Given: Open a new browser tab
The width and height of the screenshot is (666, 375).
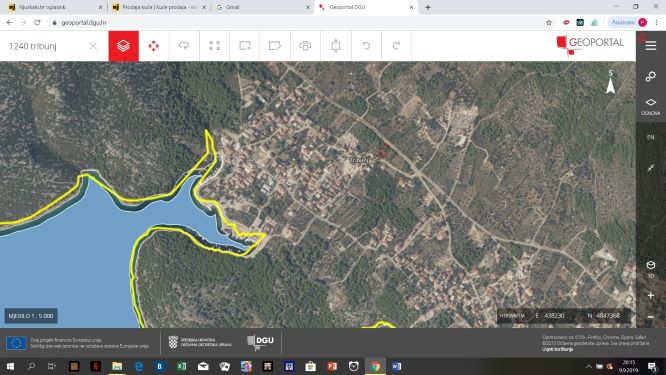Looking at the screenshot, I should [428, 7].
